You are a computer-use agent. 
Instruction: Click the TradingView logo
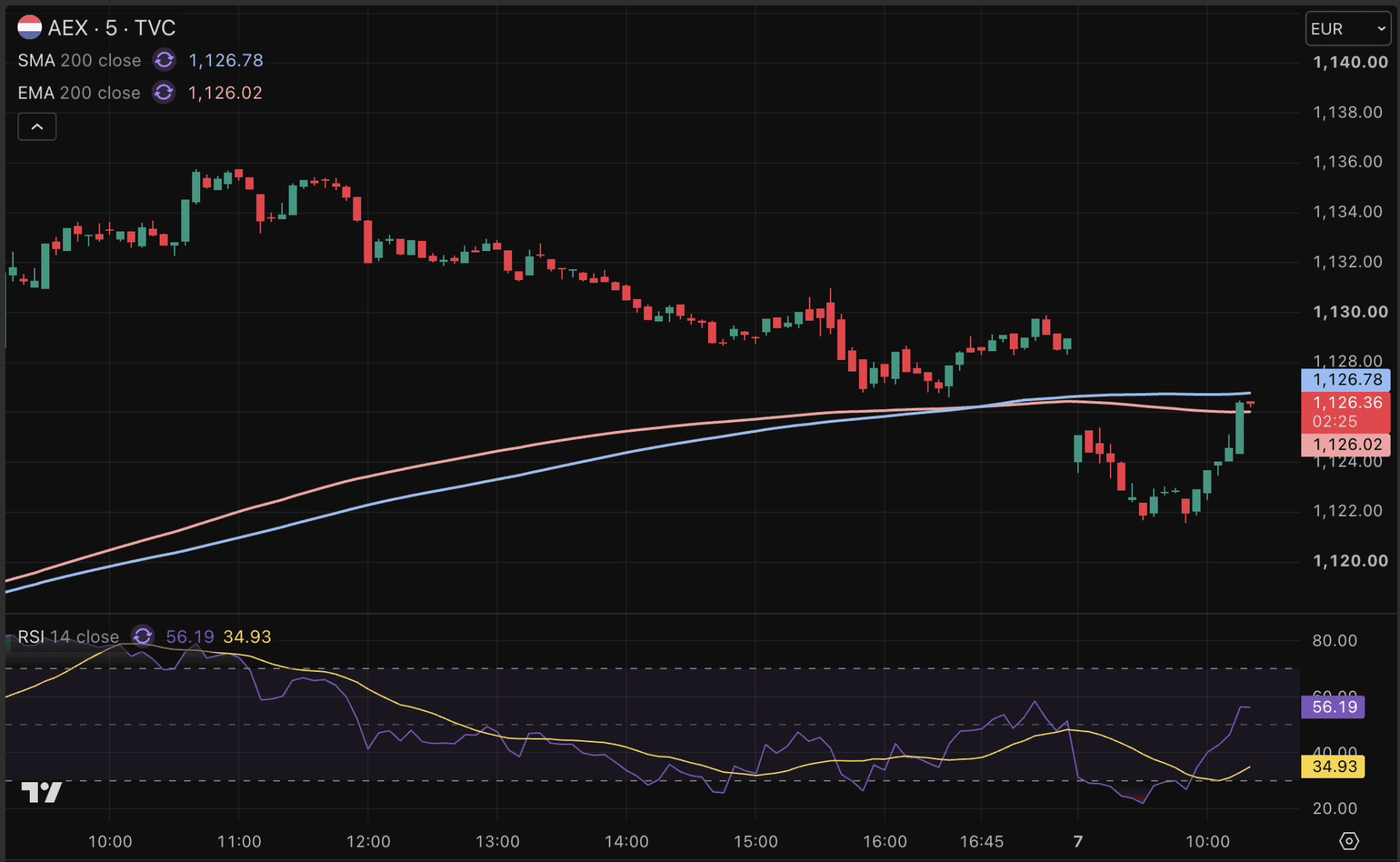[41, 792]
